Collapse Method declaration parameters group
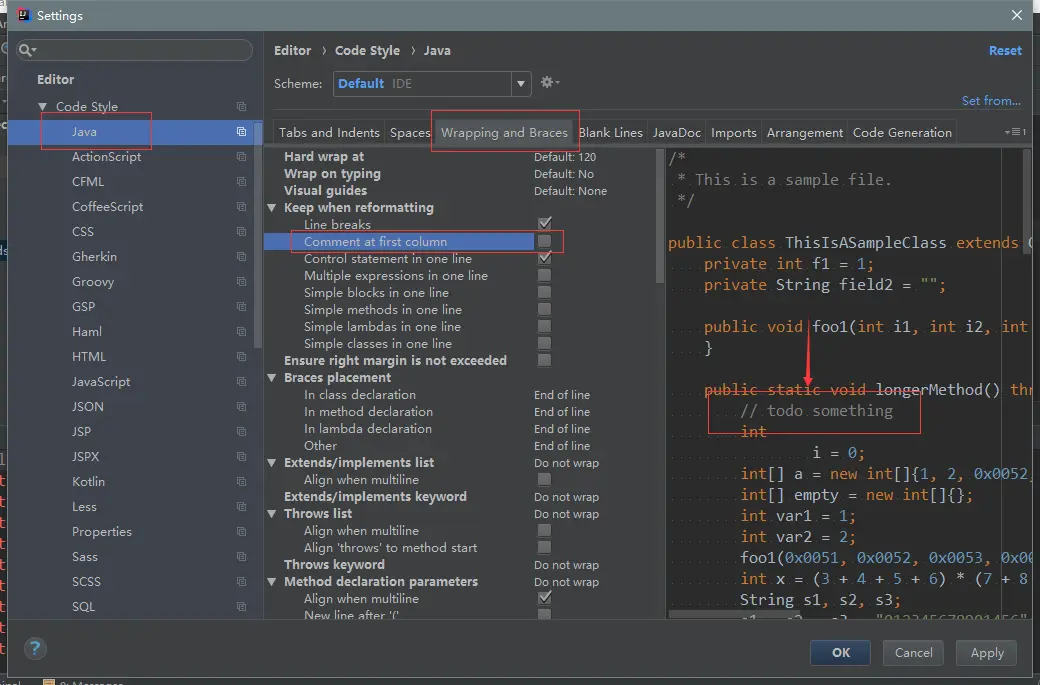Image resolution: width=1040 pixels, height=685 pixels. pyautogui.click(x=272, y=582)
